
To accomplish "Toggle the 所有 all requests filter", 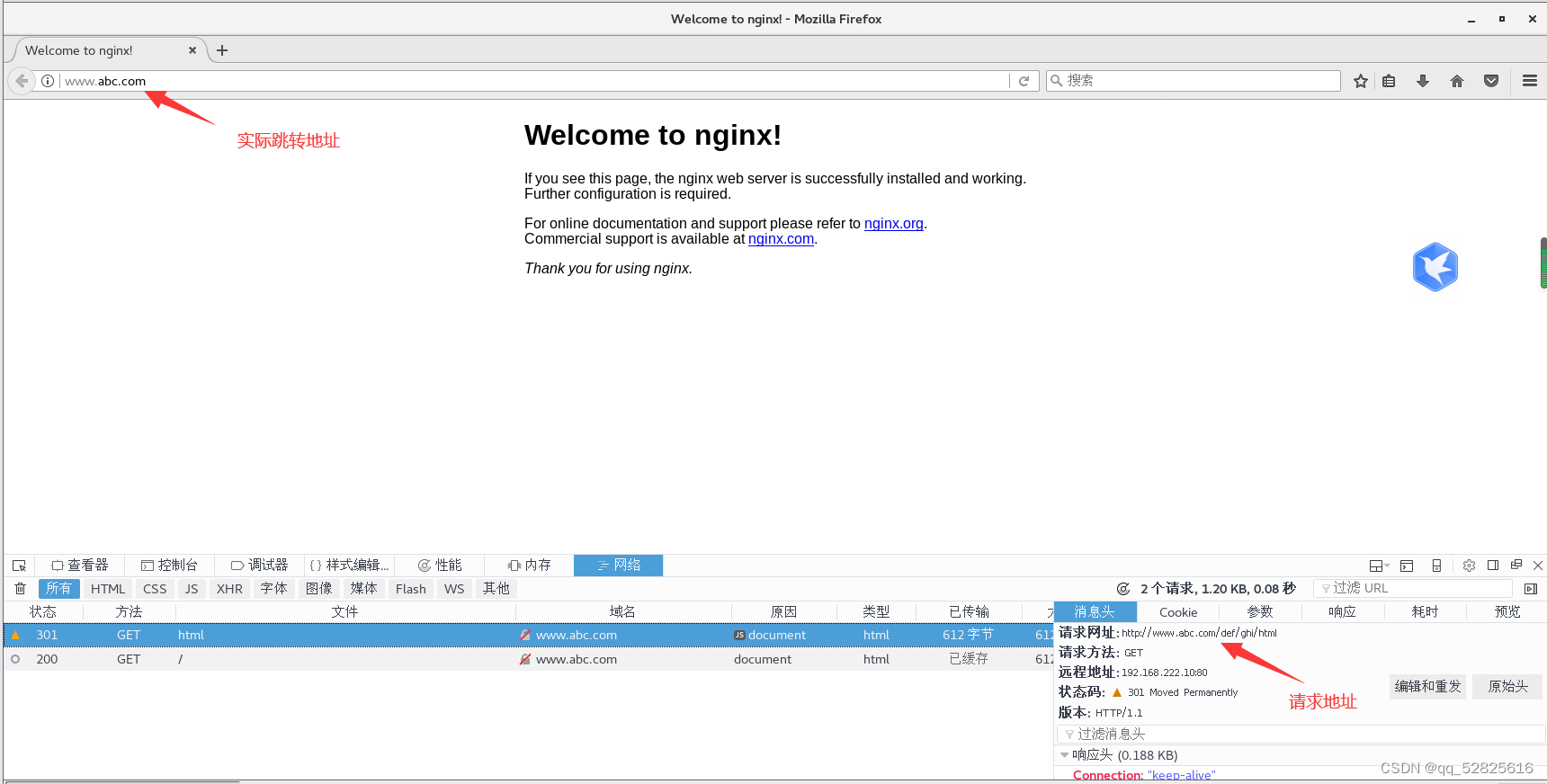I will (59, 589).
